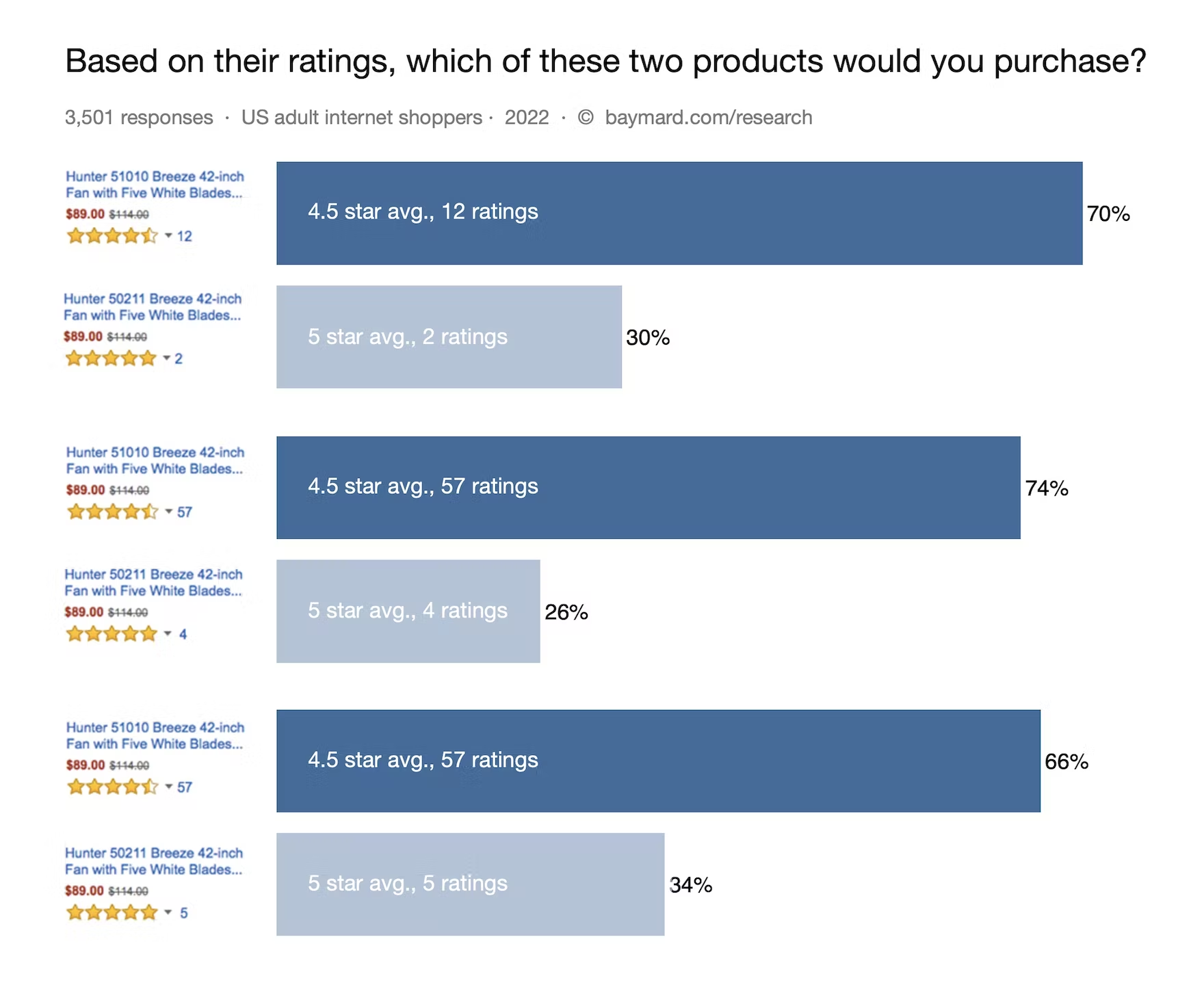This screenshot has width=1204, height=987.
Task: Open the Hunter 50211 link left of the 30% bar
Action: click(x=153, y=307)
